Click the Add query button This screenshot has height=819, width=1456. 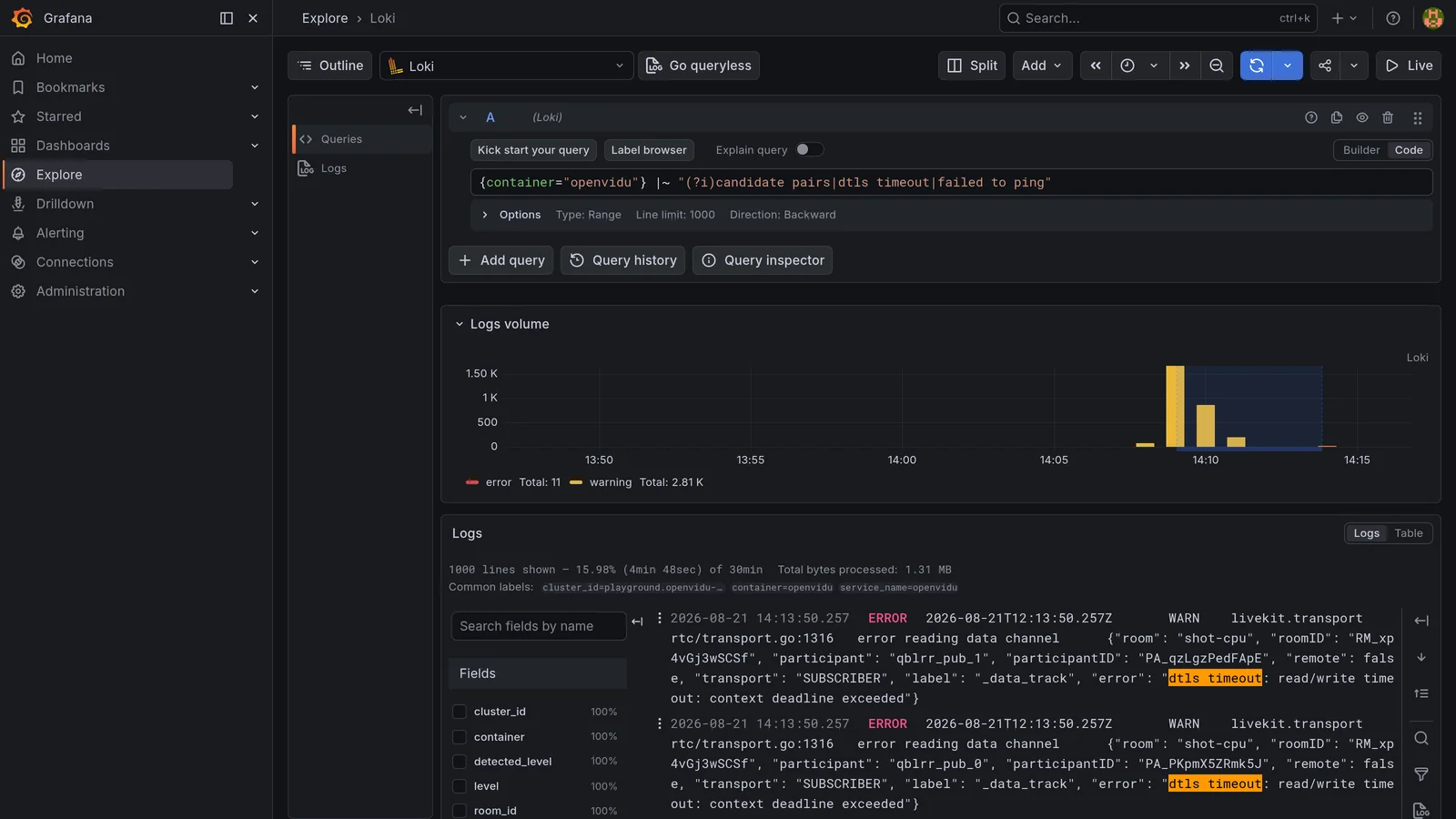click(500, 260)
